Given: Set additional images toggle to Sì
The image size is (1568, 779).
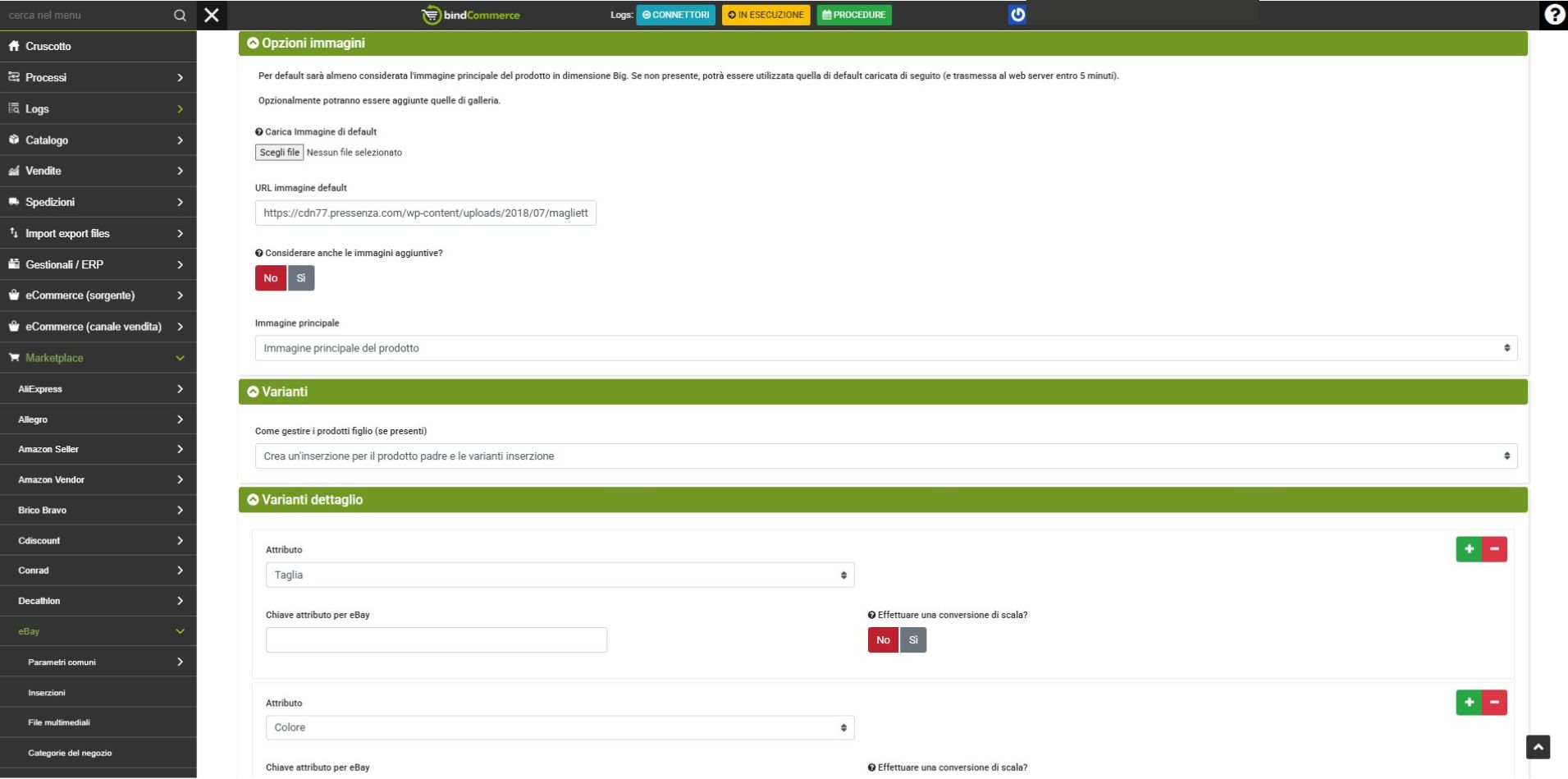Looking at the screenshot, I should pos(301,278).
